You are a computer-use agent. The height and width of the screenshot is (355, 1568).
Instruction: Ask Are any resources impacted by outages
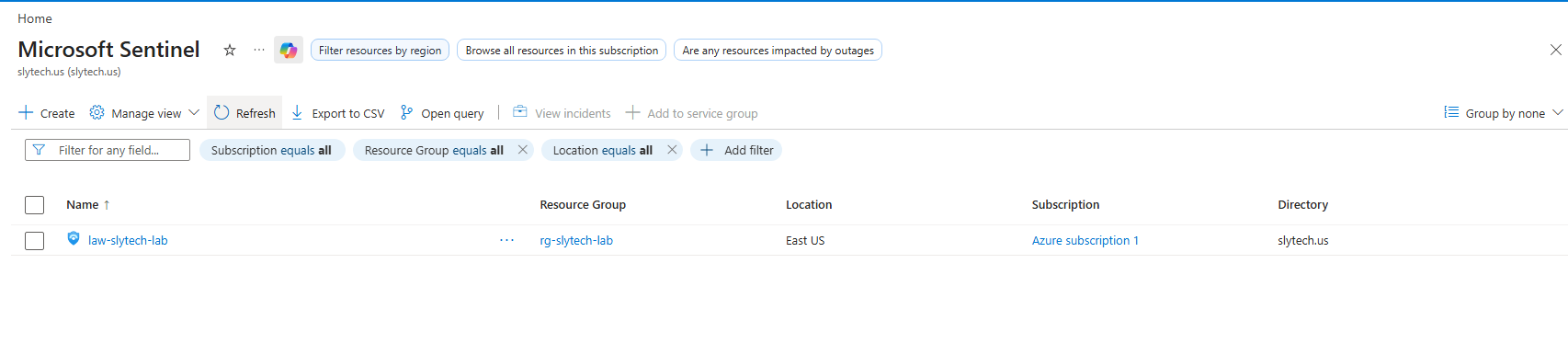pyautogui.click(x=778, y=51)
